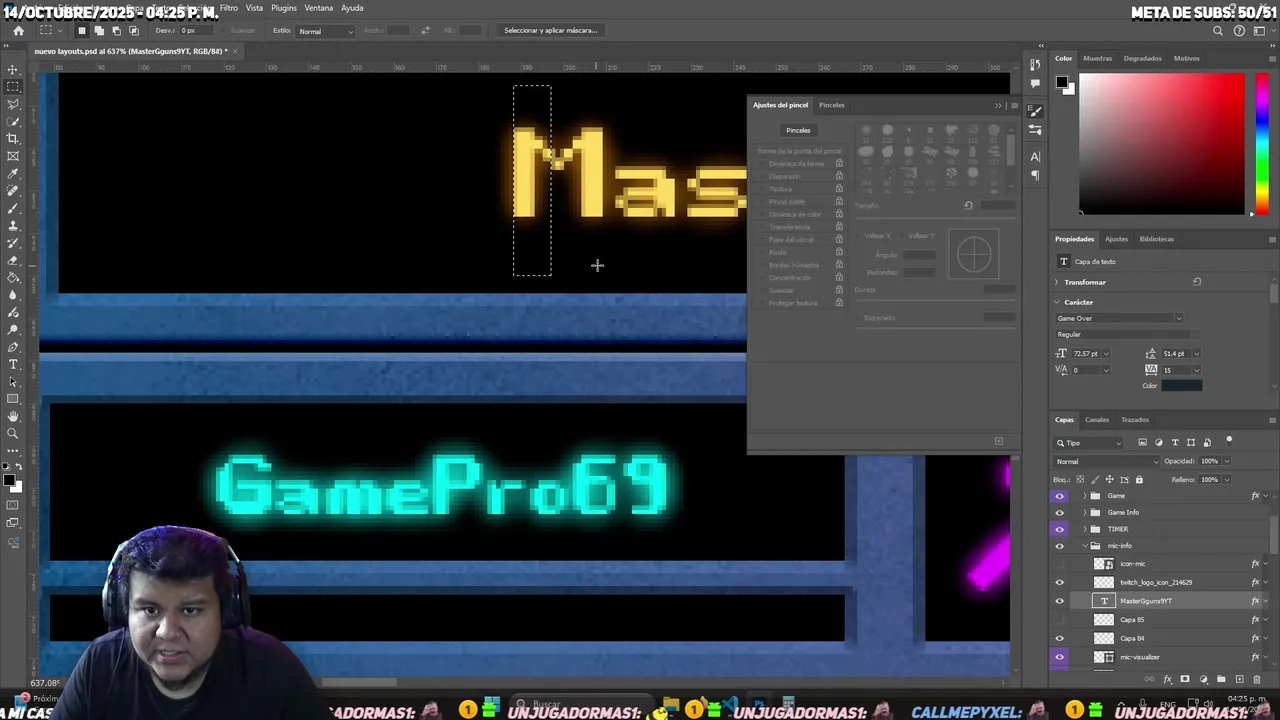The image size is (1280, 720).
Task: Switch to the Ajustes tab
Action: (x=1116, y=239)
